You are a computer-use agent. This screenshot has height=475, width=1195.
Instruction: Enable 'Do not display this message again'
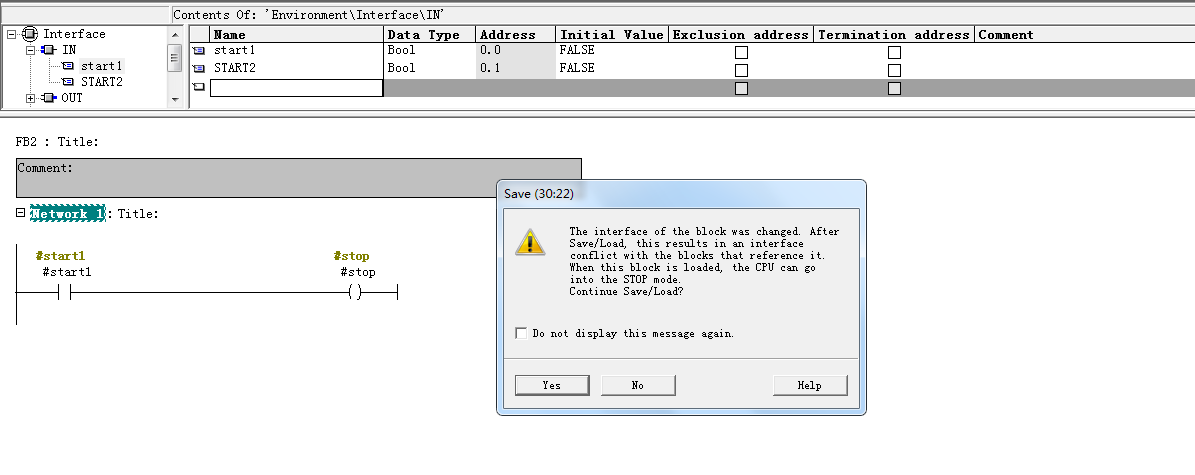[521, 333]
